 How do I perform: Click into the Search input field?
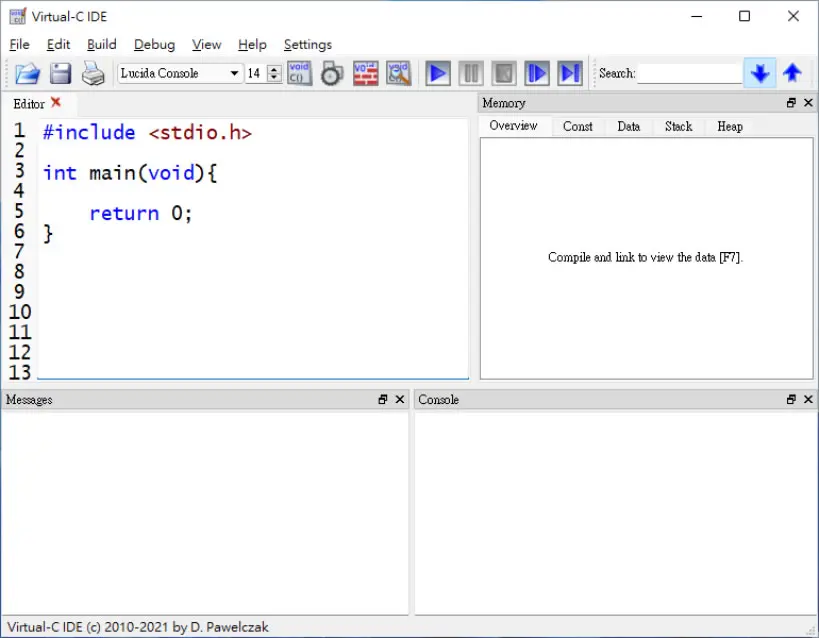click(689, 73)
